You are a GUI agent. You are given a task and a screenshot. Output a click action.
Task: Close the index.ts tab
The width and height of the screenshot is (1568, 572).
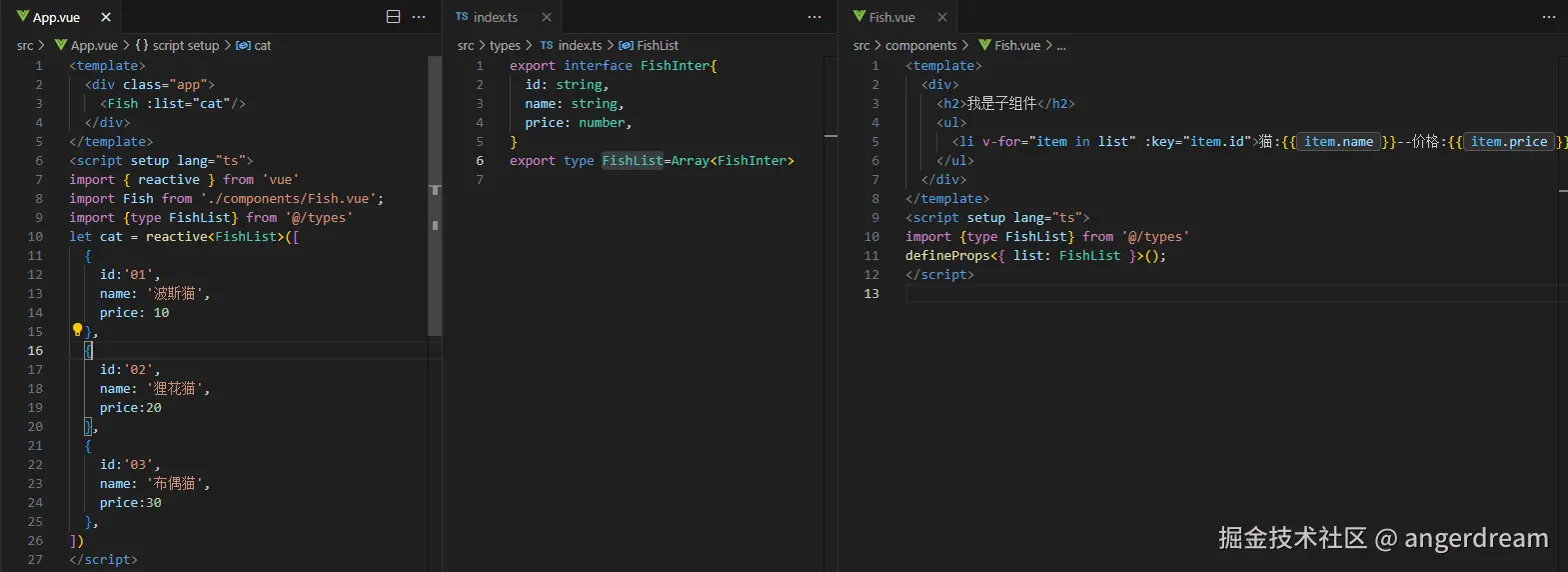coord(547,17)
